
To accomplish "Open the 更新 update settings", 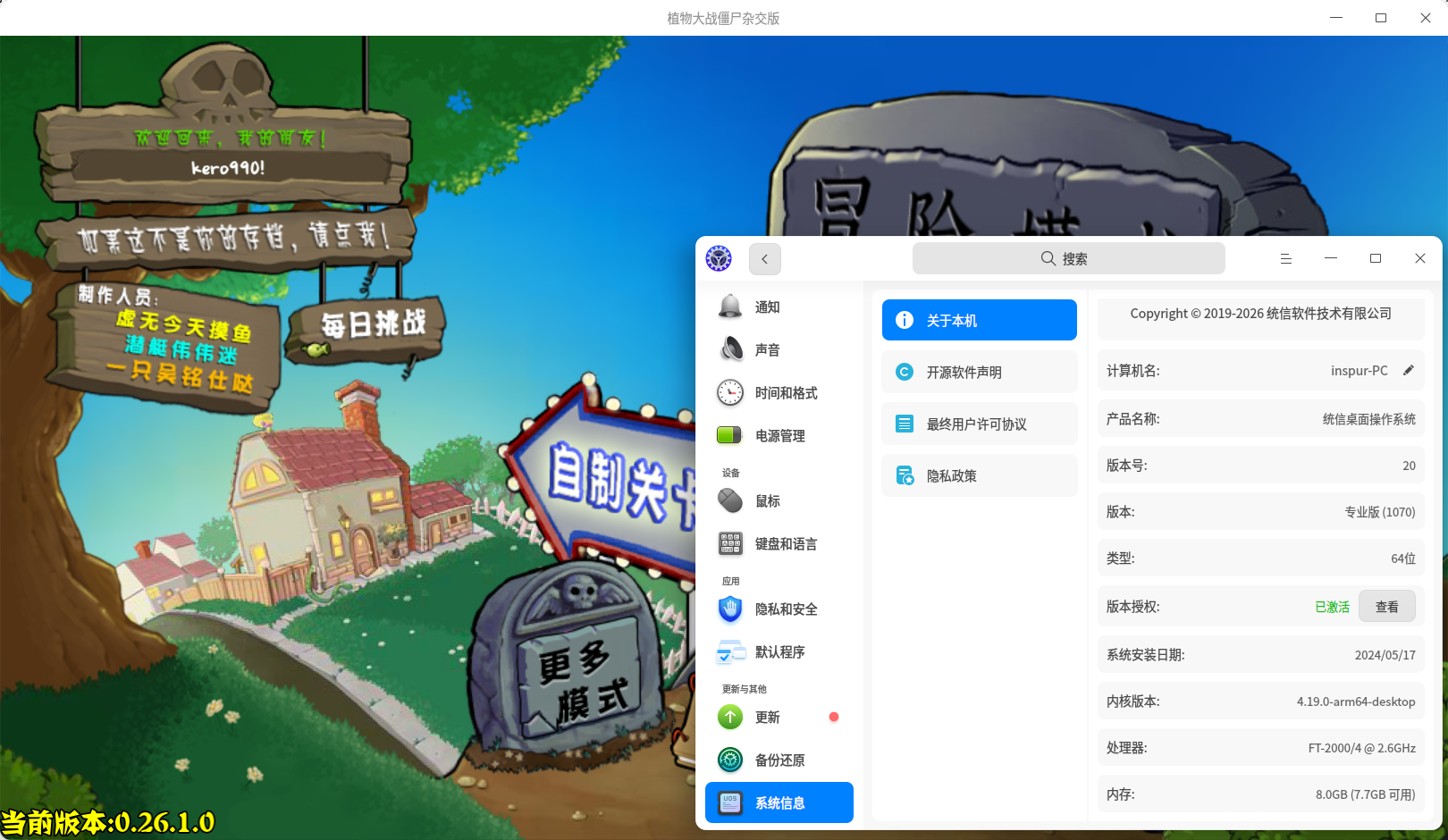I will coord(779,718).
